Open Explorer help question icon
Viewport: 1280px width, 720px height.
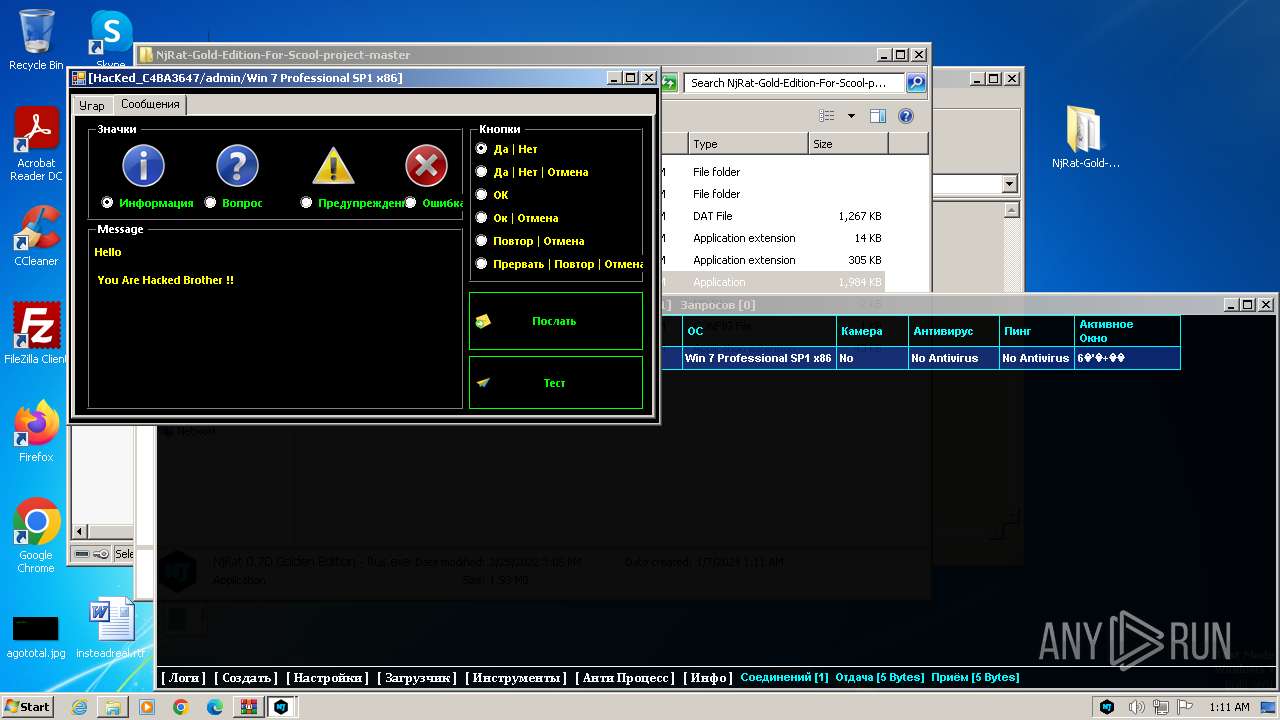pos(906,116)
